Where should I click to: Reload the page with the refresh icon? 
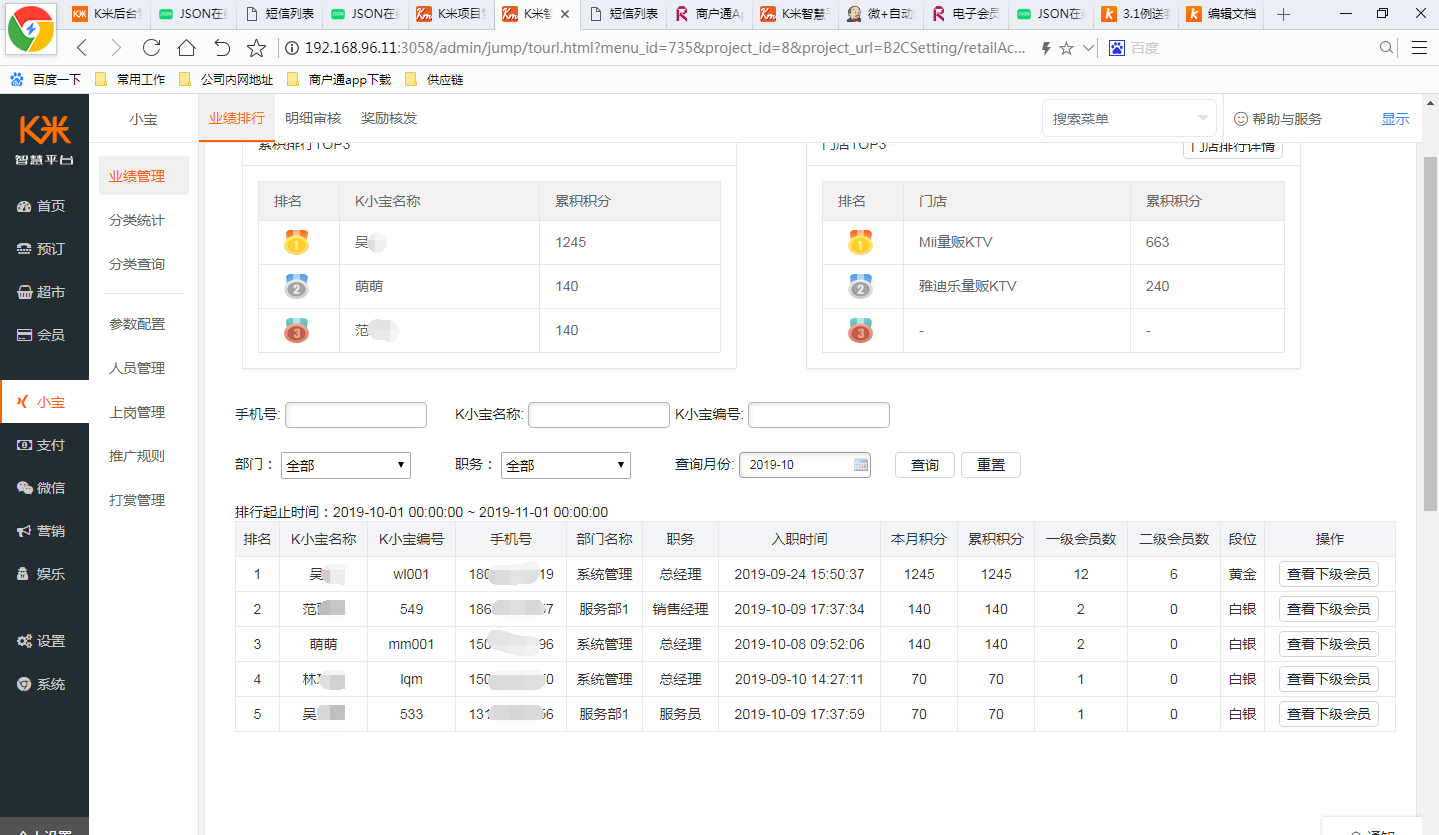(x=151, y=48)
